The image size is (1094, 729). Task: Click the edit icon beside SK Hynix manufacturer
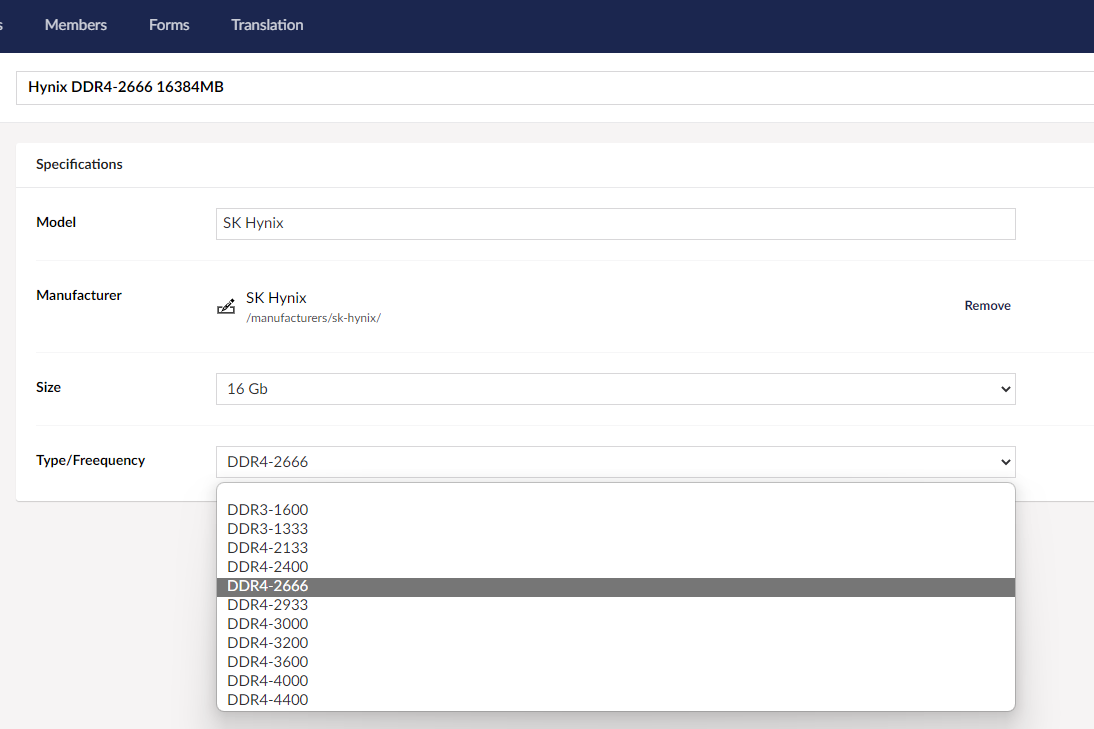click(x=226, y=306)
